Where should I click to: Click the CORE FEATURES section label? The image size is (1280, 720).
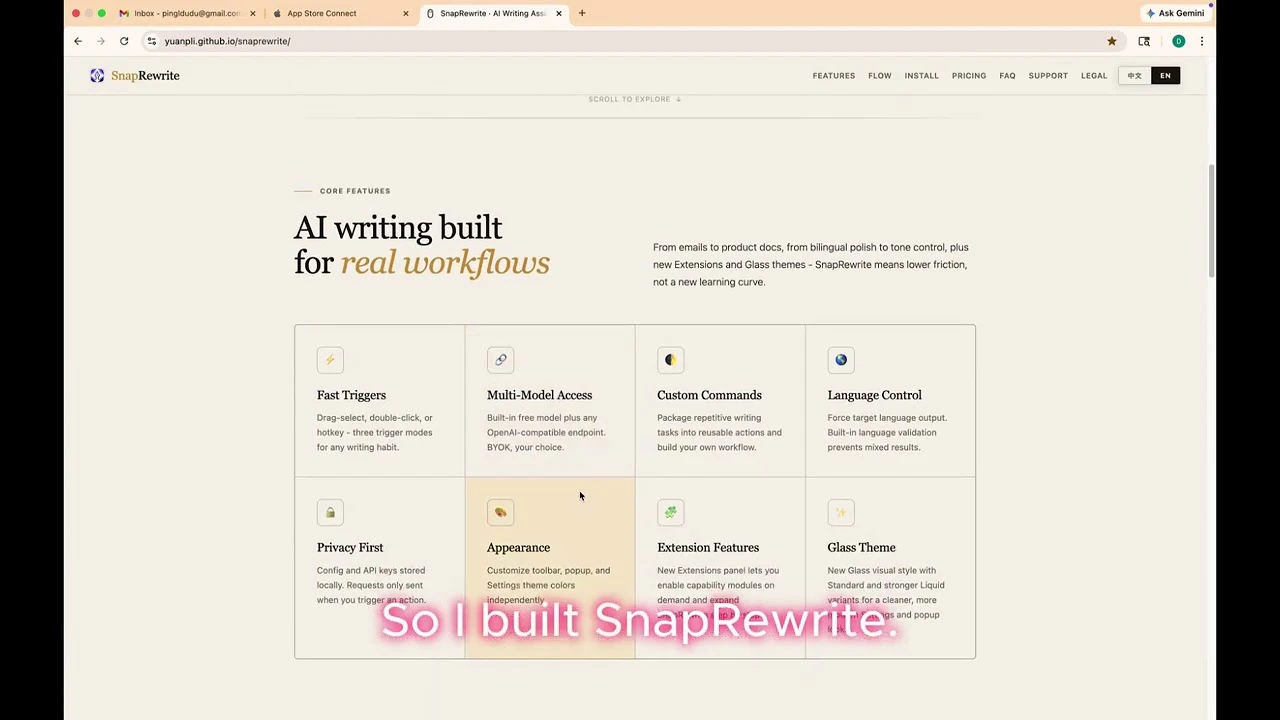point(355,191)
